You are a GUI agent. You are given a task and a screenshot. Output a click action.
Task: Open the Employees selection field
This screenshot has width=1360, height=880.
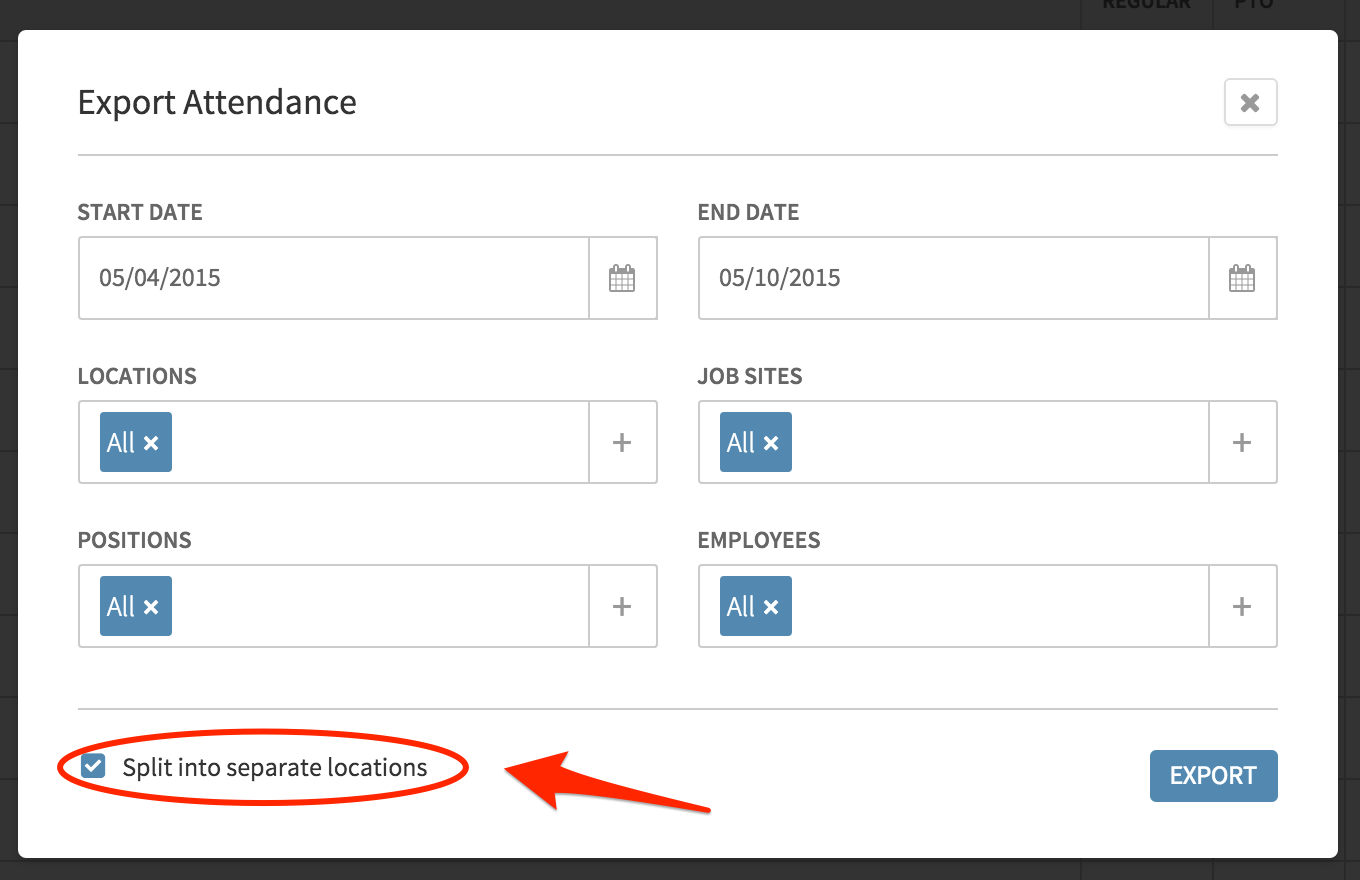[x=954, y=606]
